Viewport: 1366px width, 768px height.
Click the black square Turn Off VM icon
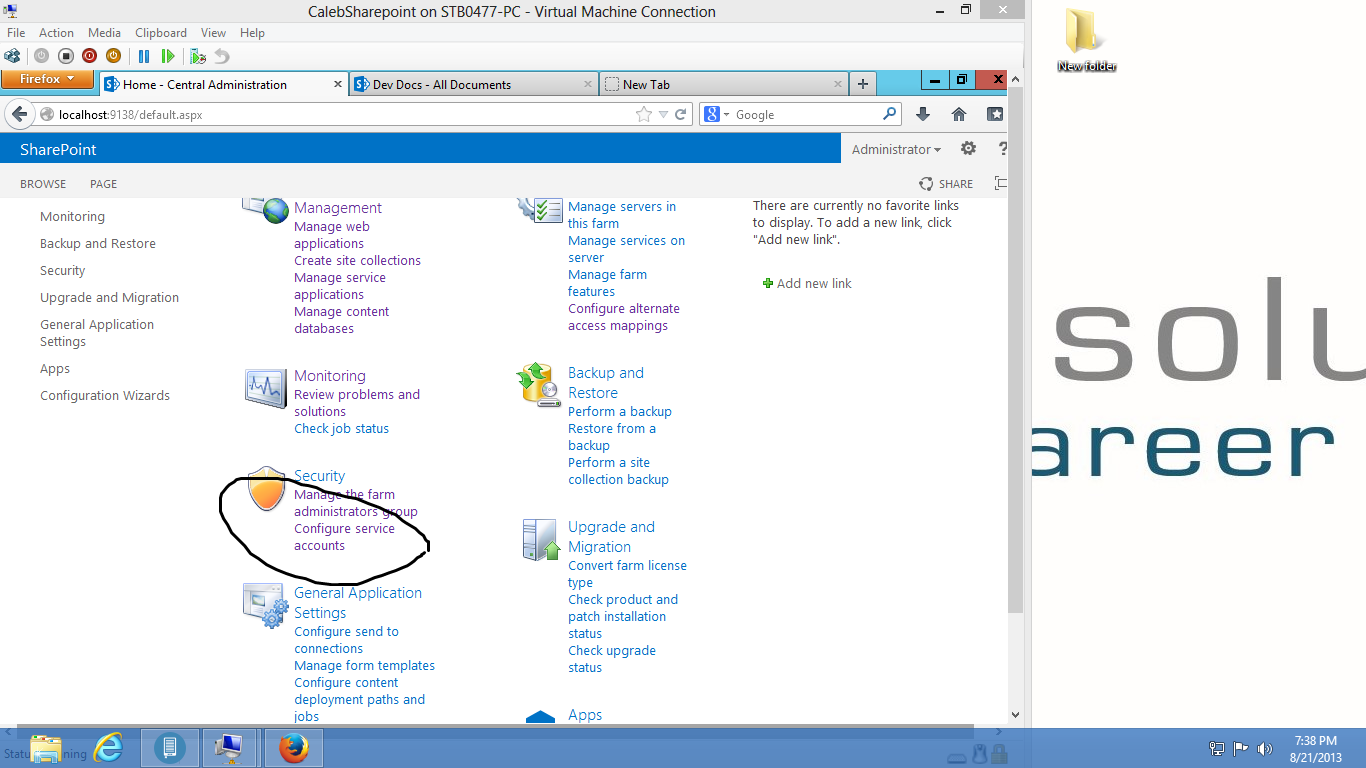(65, 57)
